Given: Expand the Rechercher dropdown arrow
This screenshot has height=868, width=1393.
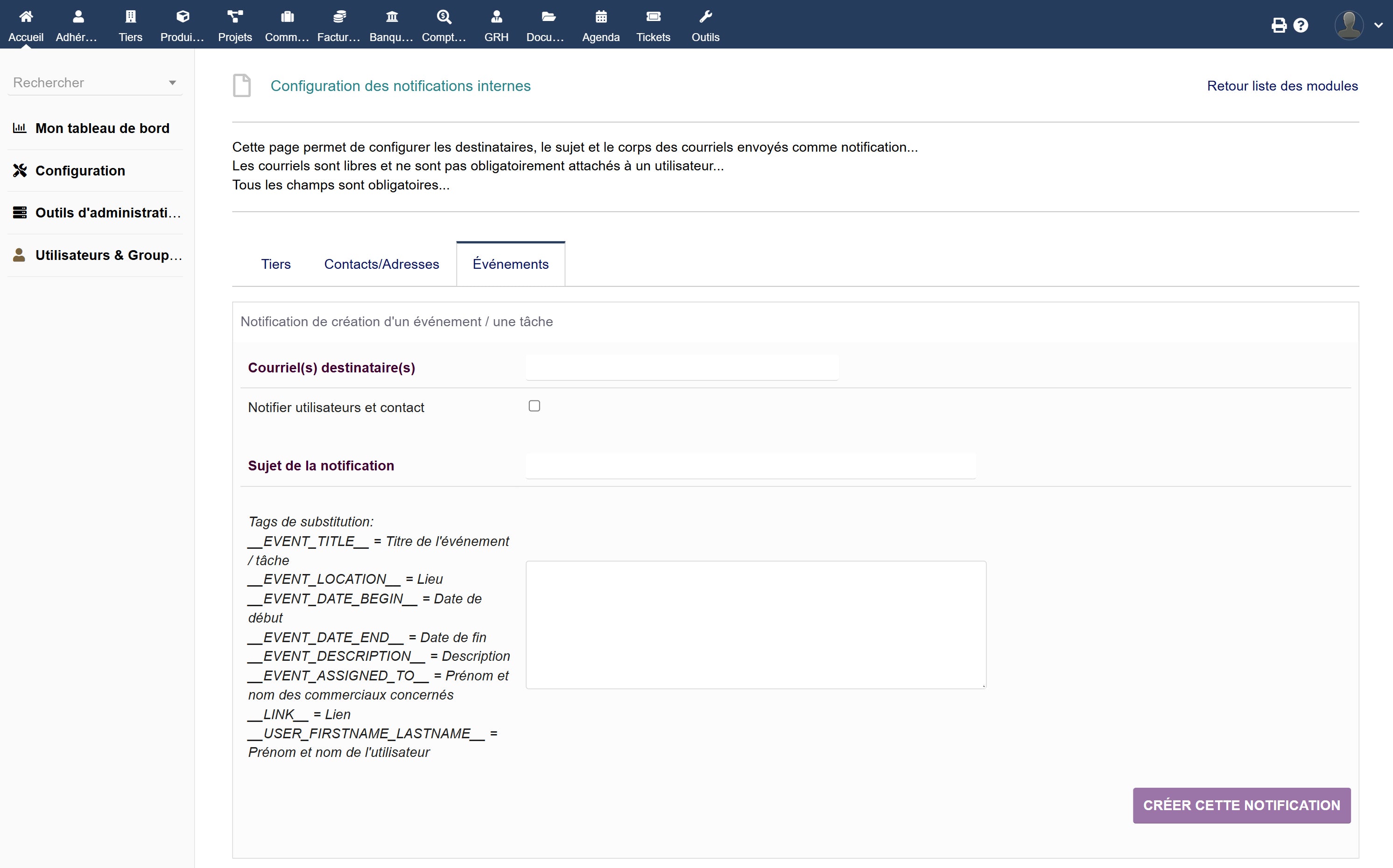Looking at the screenshot, I should click(172, 83).
